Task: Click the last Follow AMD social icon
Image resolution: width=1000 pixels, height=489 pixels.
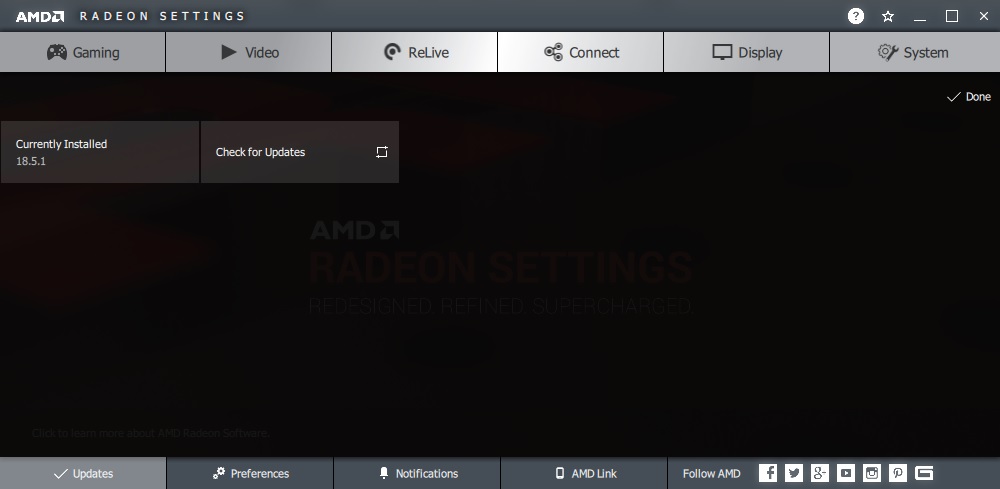Action: 924,473
